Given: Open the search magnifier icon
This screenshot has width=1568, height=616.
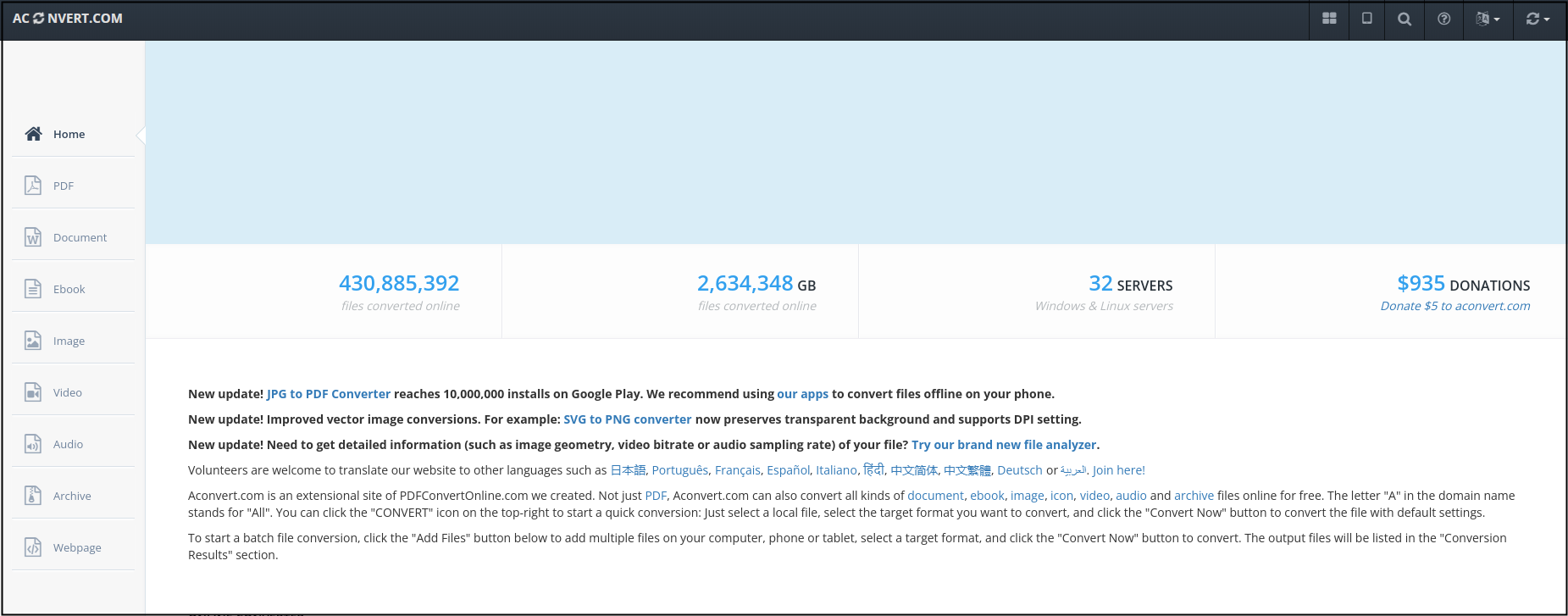Looking at the screenshot, I should (x=1405, y=19).
